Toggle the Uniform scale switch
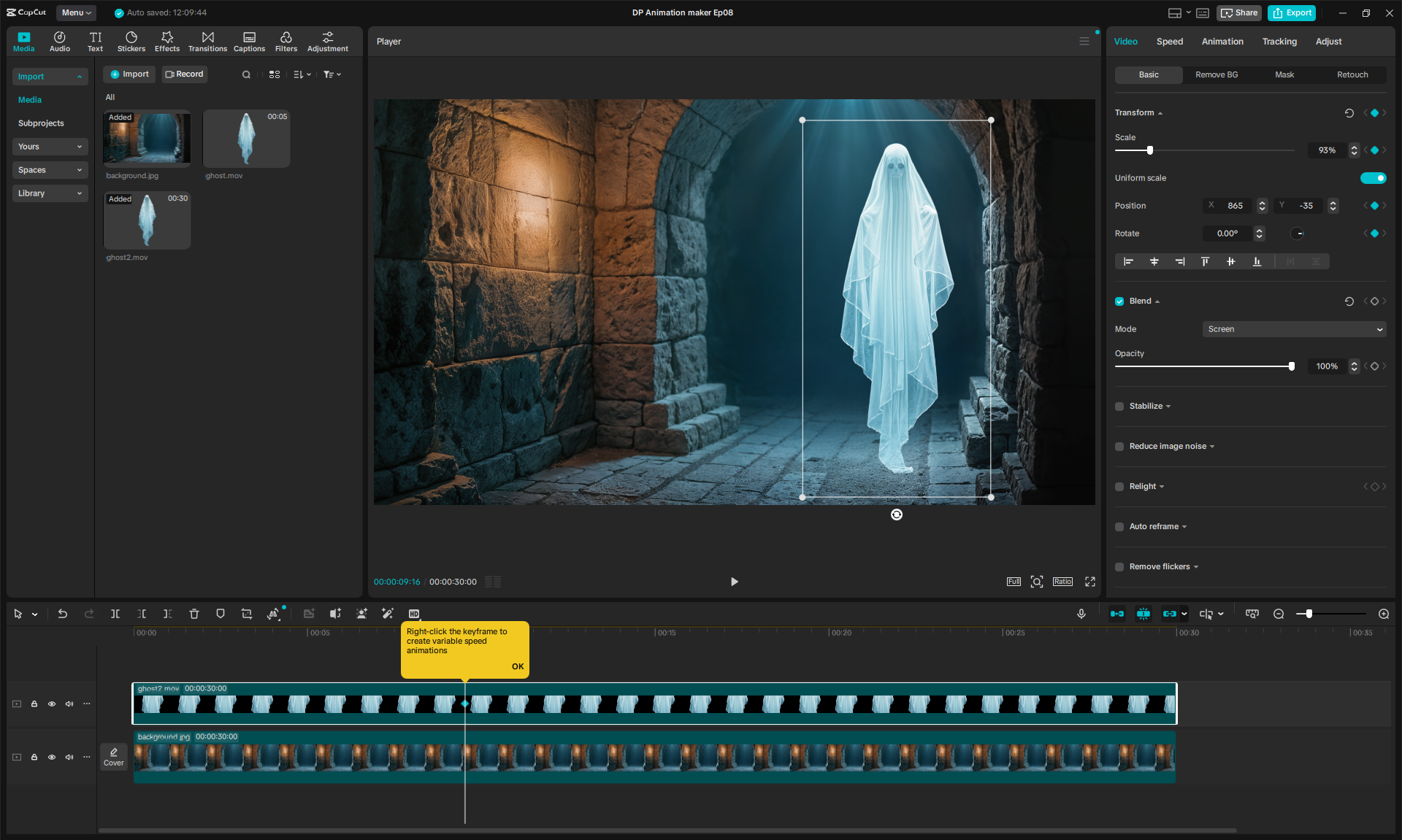 (x=1373, y=178)
